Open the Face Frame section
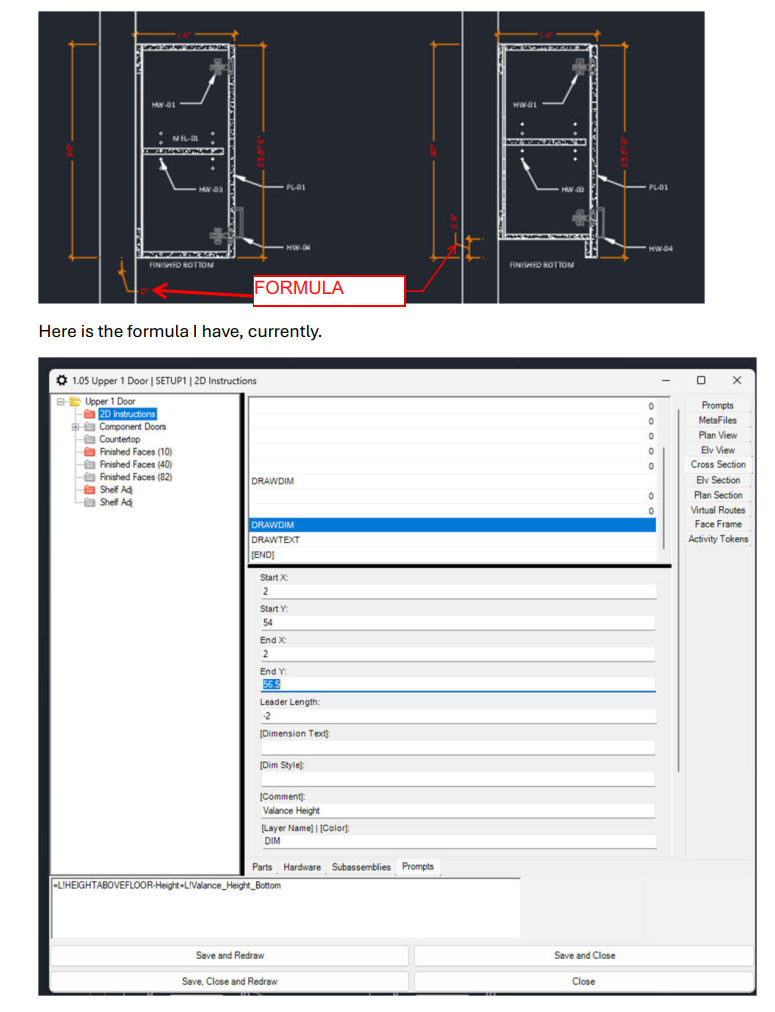The height and width of the screenshot is (1012, 775). point(718,524)
